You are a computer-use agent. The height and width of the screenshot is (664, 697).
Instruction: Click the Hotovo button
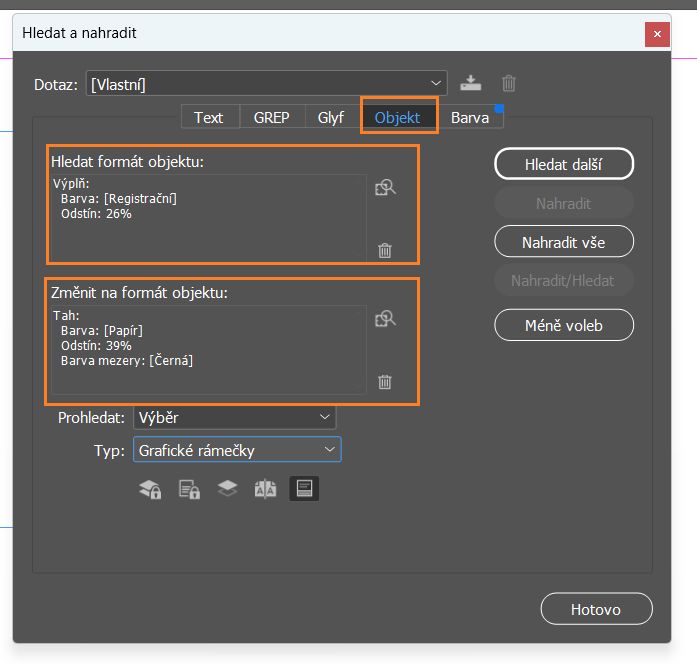(596, 609)
